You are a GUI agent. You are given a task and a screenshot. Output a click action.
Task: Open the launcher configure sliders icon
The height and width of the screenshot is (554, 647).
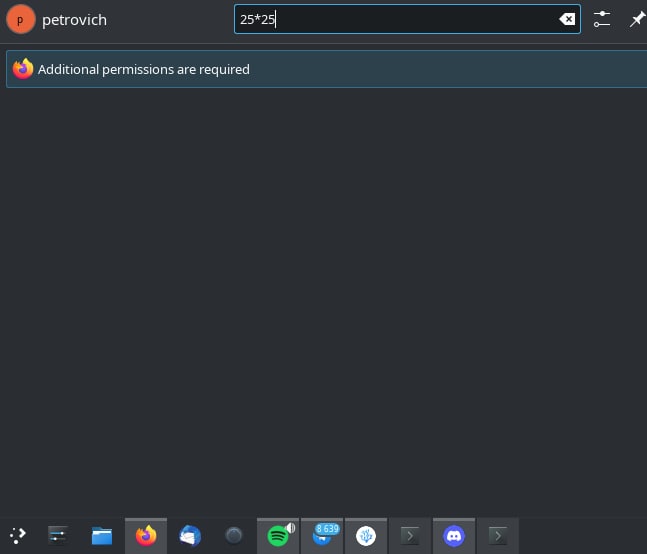pos(602,19)
